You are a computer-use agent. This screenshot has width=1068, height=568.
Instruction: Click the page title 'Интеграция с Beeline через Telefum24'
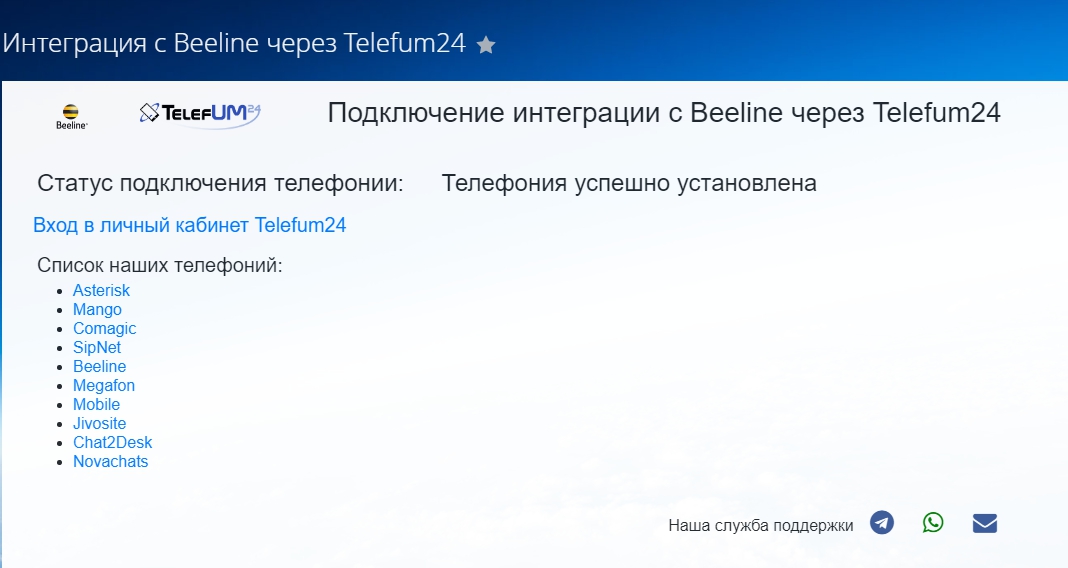point(234,44)
